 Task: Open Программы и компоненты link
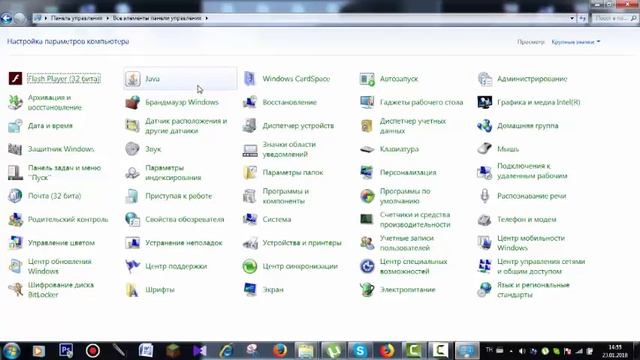click(x=286, y=196)
